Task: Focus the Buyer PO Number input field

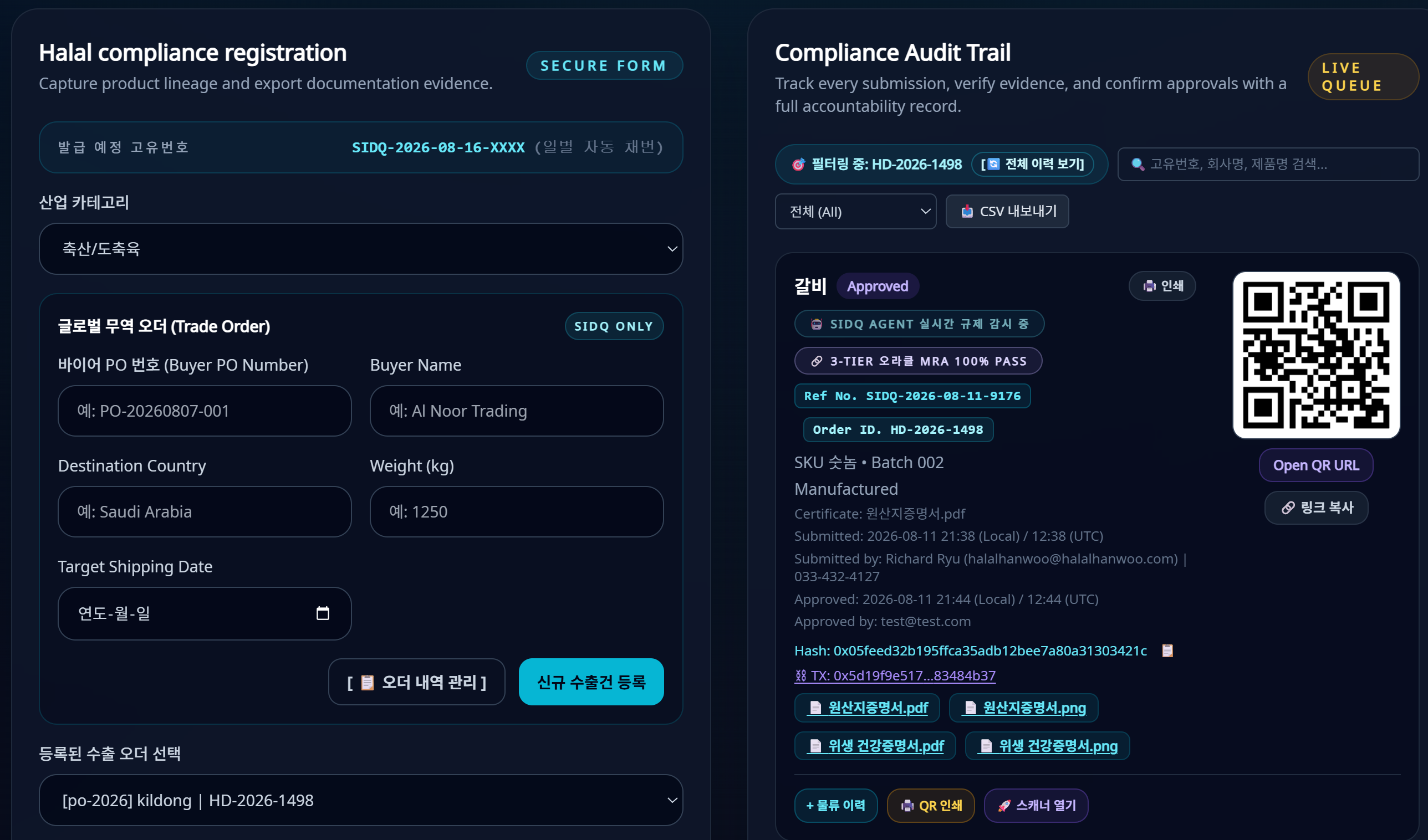Action: tap(205, 411)
